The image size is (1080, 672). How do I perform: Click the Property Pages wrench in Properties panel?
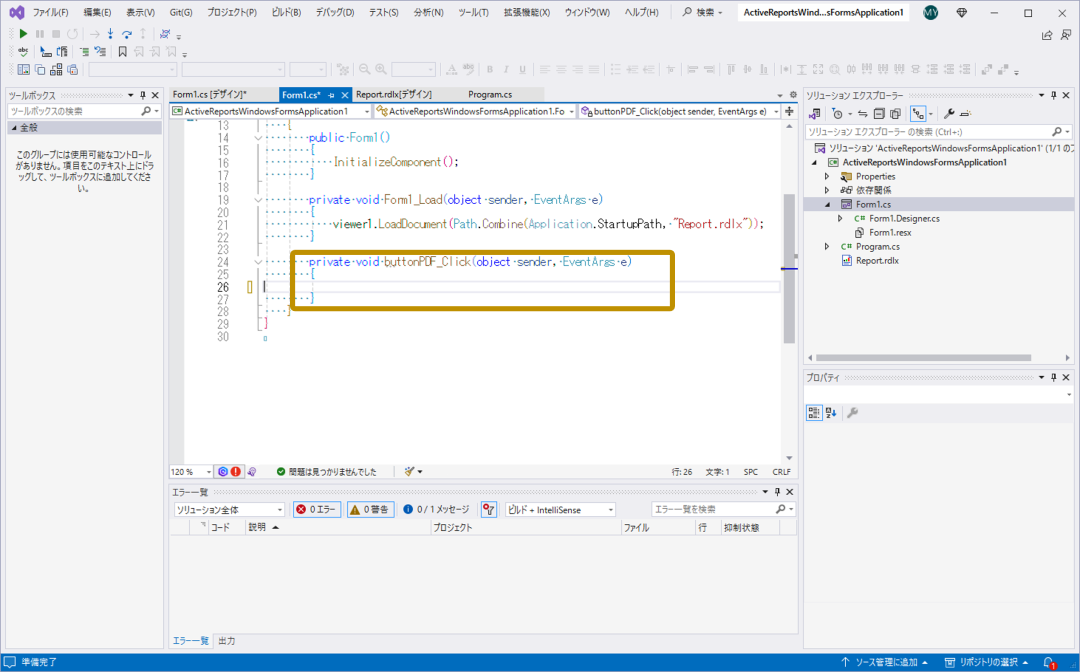coord(852,412)
